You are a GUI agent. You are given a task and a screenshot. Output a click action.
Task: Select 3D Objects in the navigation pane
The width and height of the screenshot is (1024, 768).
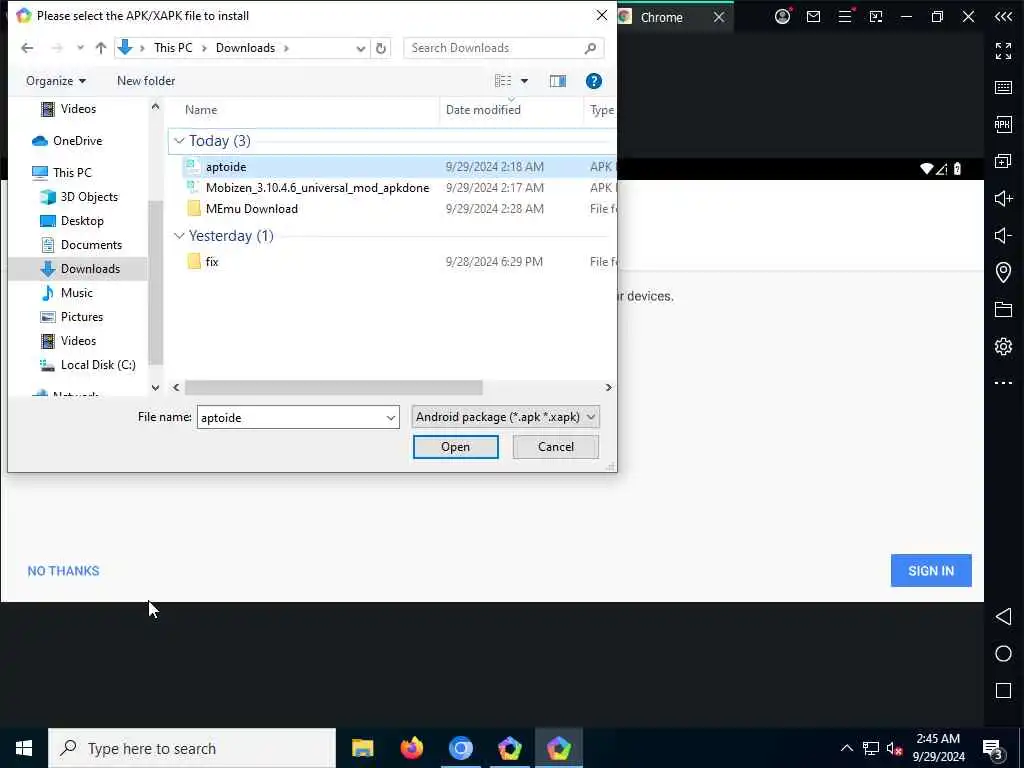[89, 197]
